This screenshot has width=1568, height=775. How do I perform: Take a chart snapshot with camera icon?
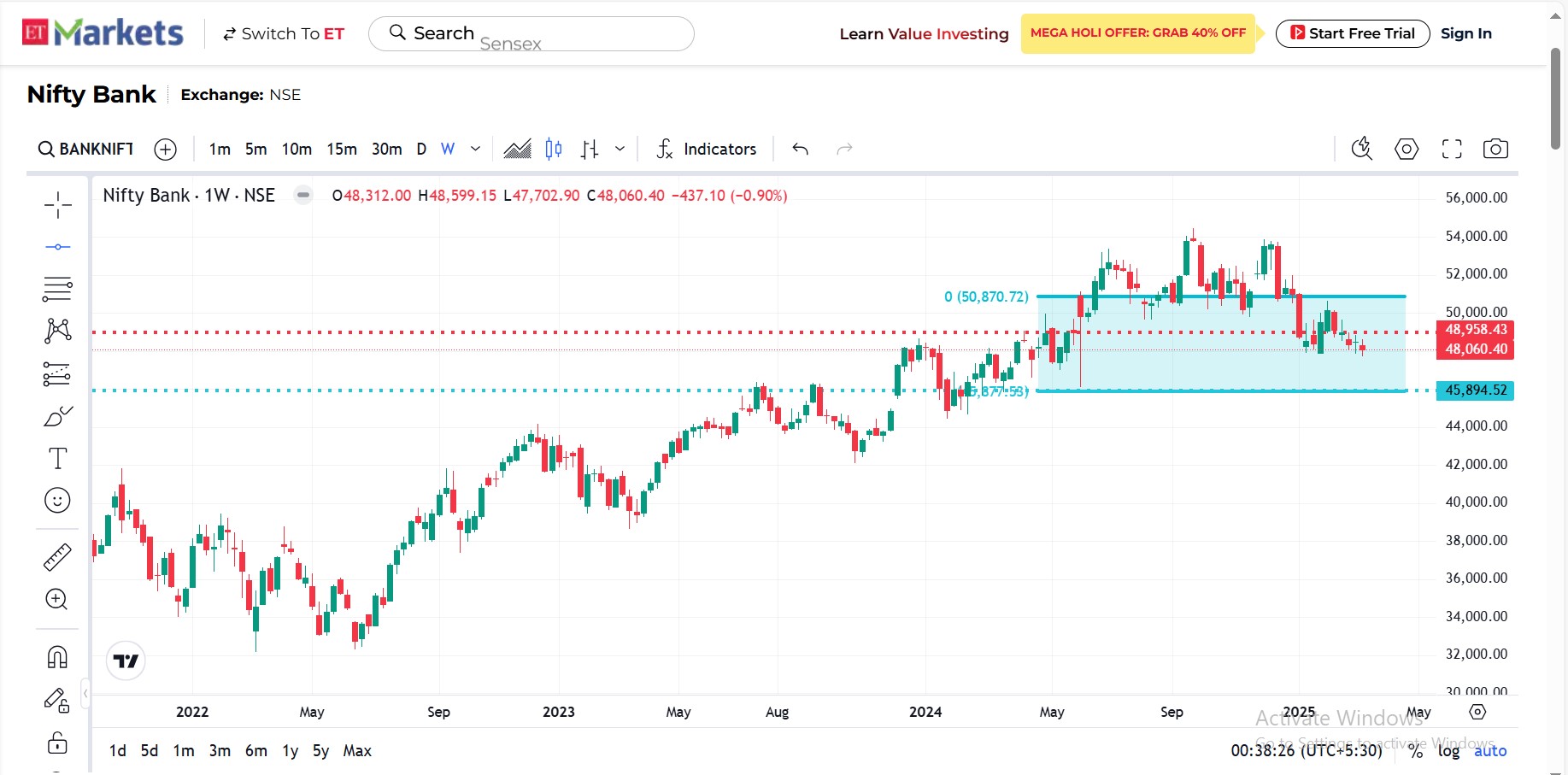click(1495, 149)
